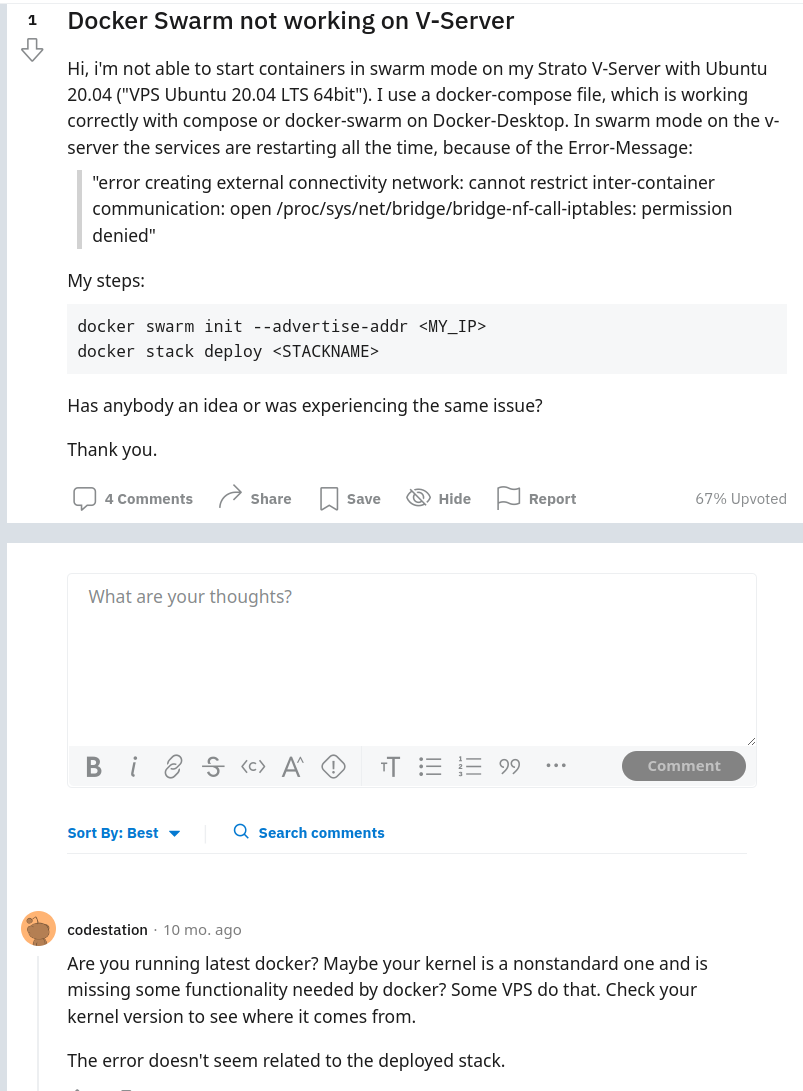Insert a block quote with the quote icon
Screen dimensions: 803x1091
point(509,766)
